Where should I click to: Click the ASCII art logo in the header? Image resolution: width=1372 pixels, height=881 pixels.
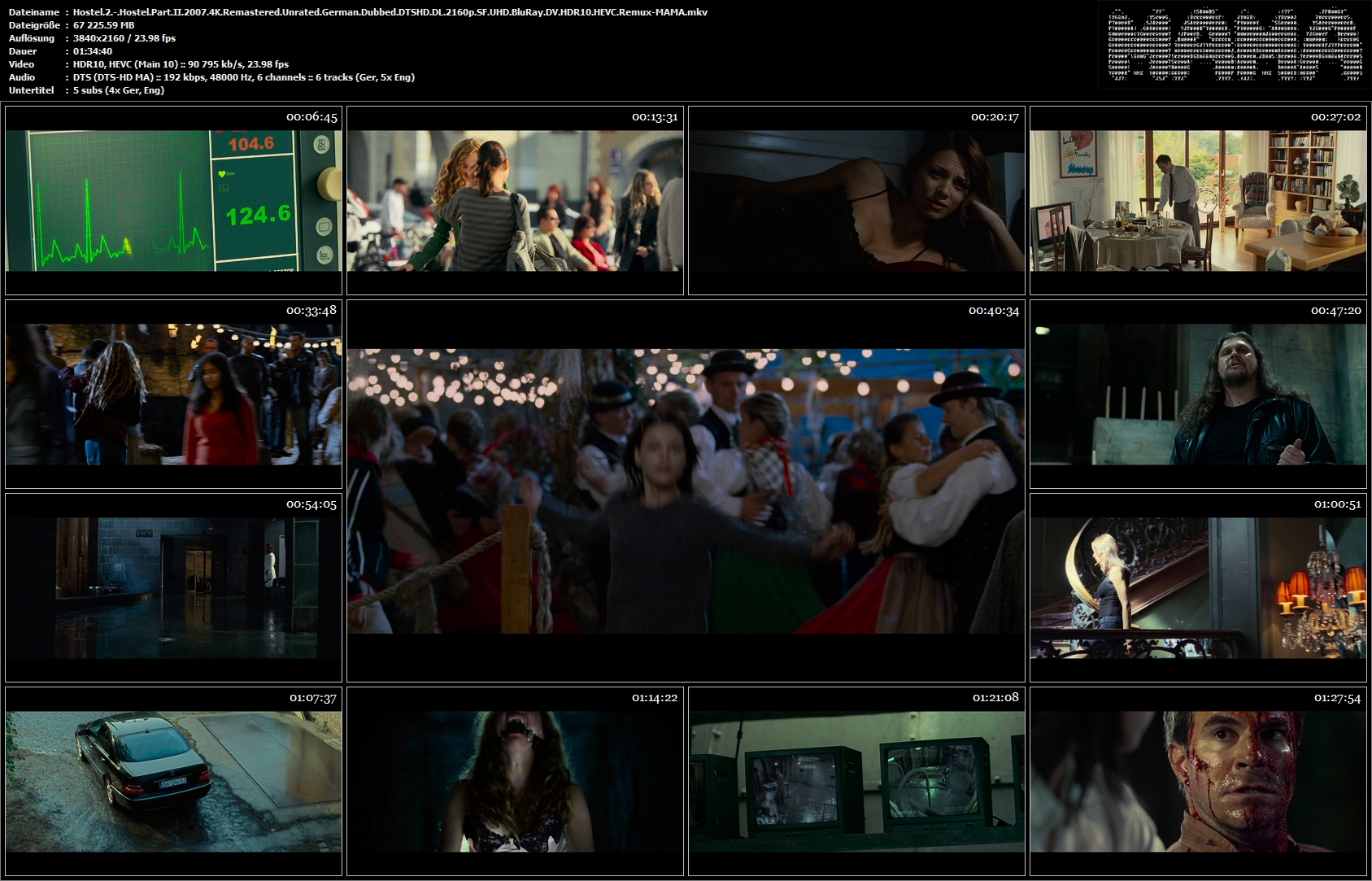click(1235, 45)
